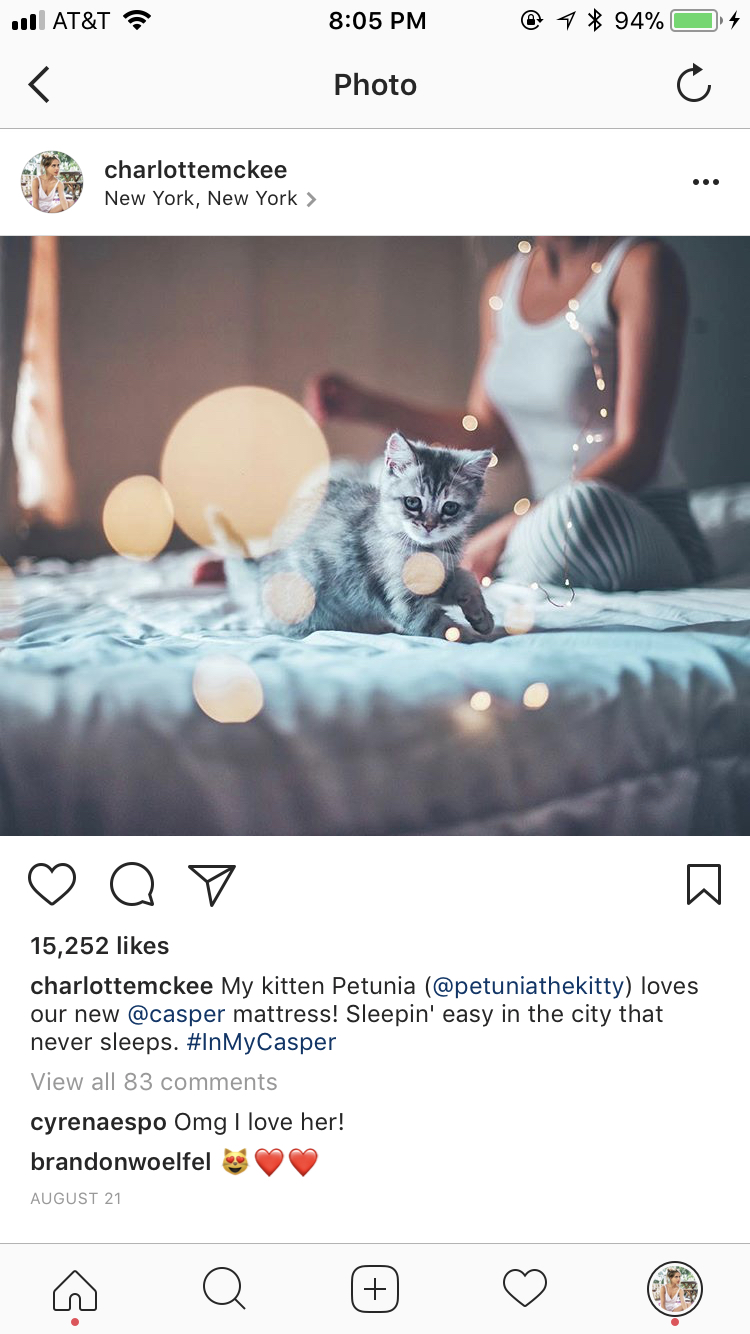
Task: Open the 15,252 likes list
Action: click(x=100, y=946)
